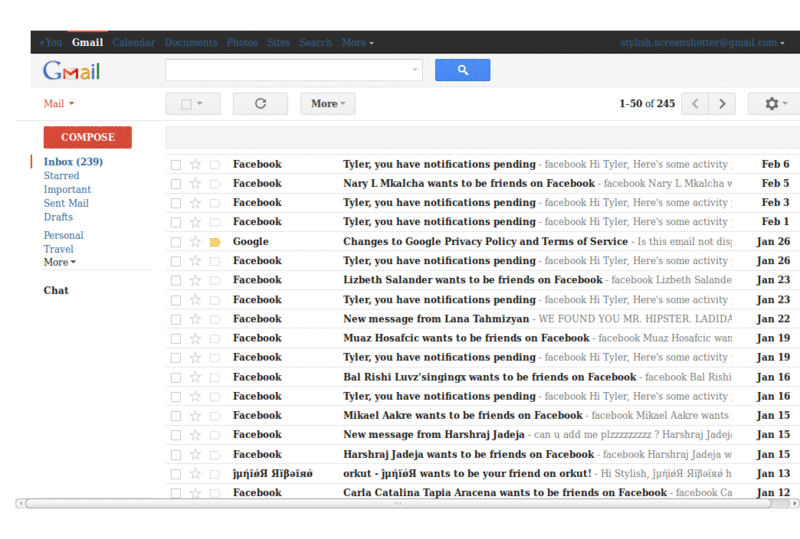This screenshot has height=539, width=800.
Task: Open Photos from the top bar
Action: click(242, 43)
